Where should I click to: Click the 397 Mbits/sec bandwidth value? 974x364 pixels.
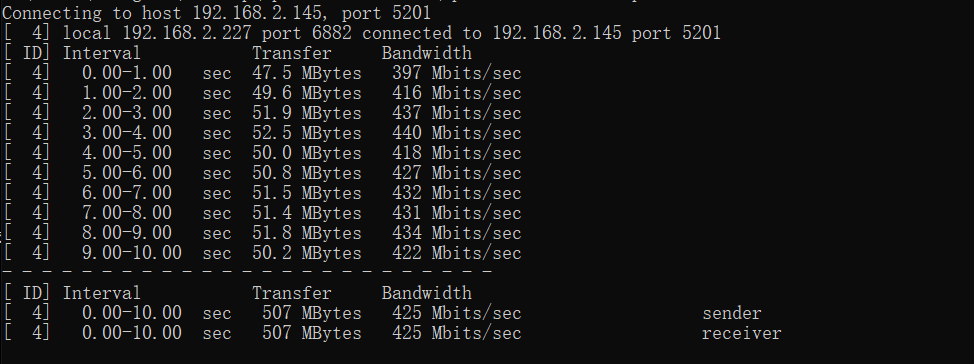tap(457, 73)
